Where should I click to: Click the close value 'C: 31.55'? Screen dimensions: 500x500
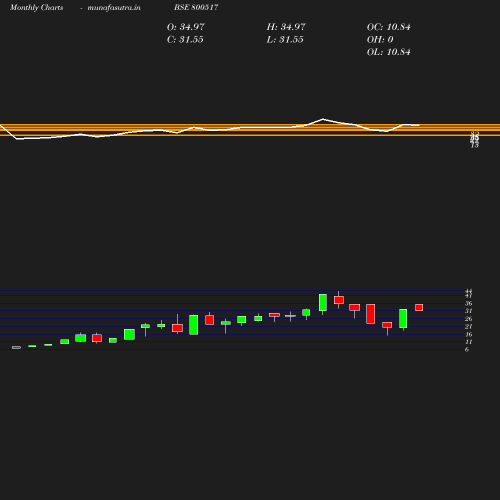click(185, 40)
